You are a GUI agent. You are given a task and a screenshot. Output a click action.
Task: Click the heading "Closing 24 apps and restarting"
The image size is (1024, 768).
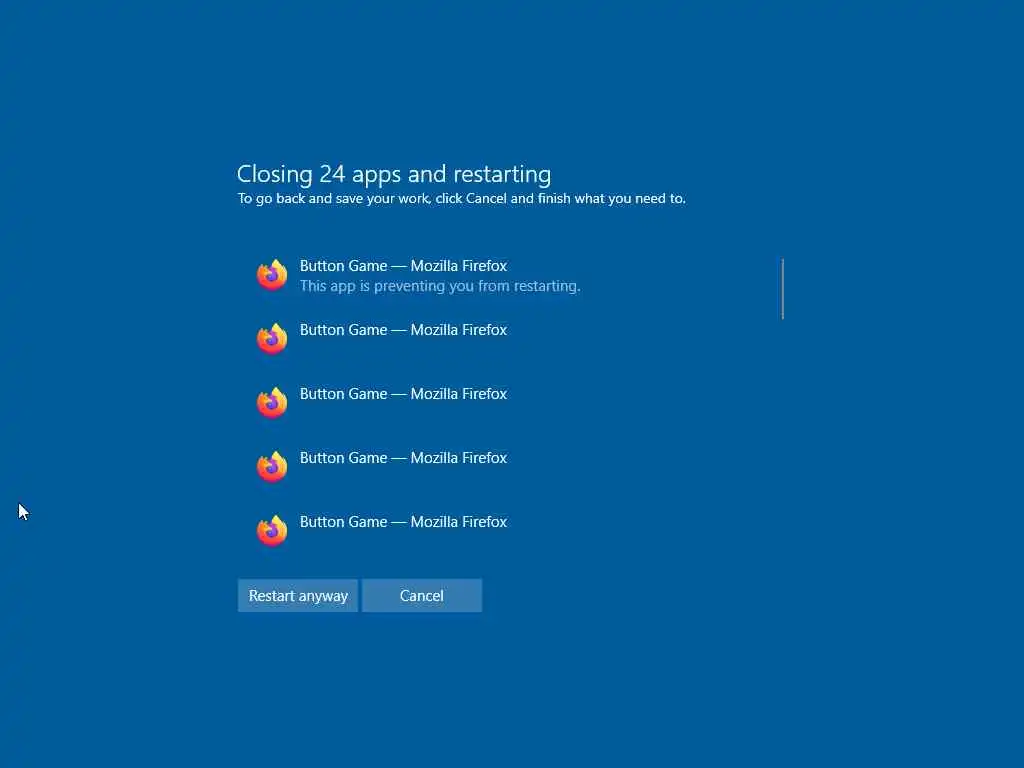[x=394, y=174]
